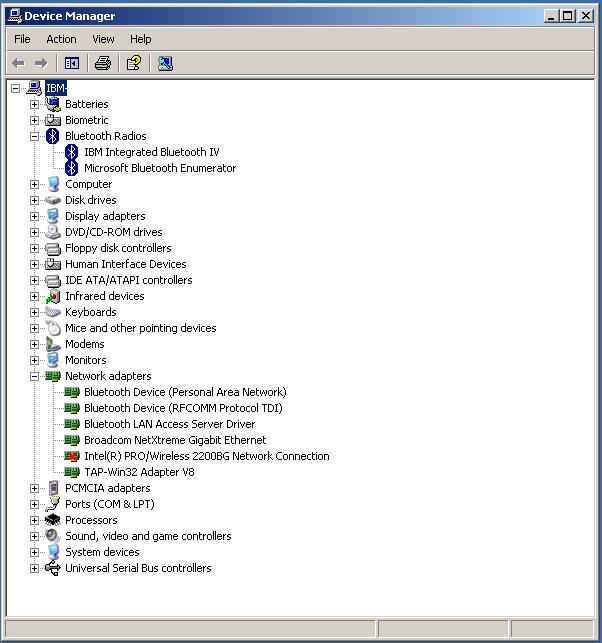This screenshot has width=602, height=643.
Task: Select the Display adapters label
Action: (105, 216)
